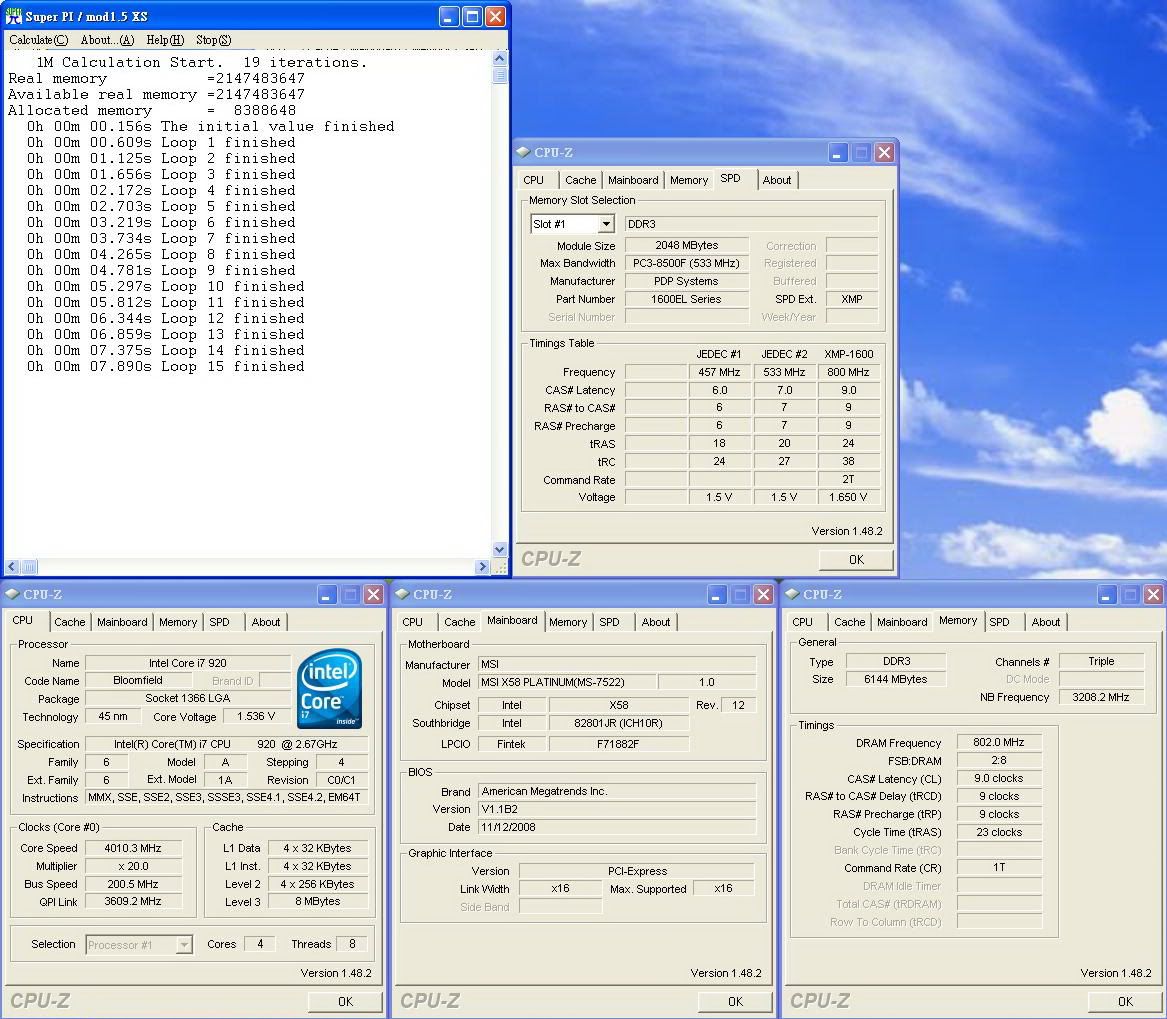Viewport: 1167px width, 1019px height.
Task: Select SPD tab in Mainboard CPU-Z window
Action: tap(610, 622)
